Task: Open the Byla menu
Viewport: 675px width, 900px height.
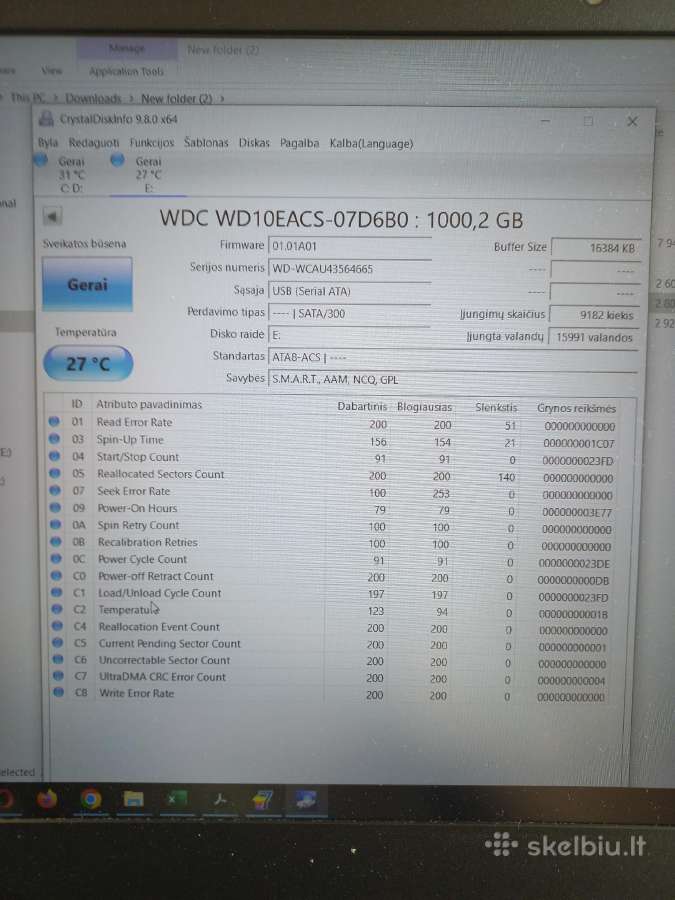Action: point(48,142)
